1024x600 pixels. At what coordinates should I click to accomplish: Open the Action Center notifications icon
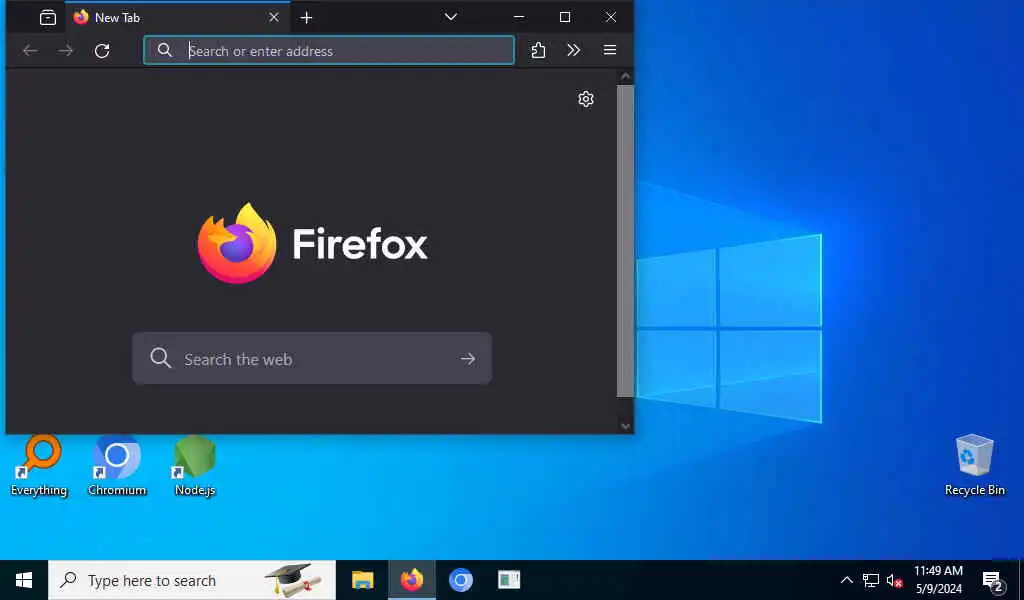tap(992, 580)
